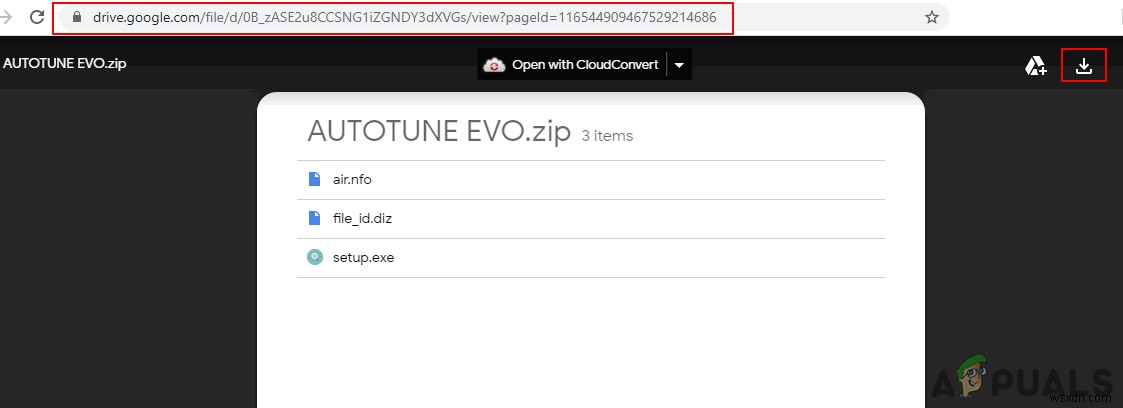Open the file_id.diz file entry
The height and width of the screenshot is (408, 1123).
pos(591,218)
